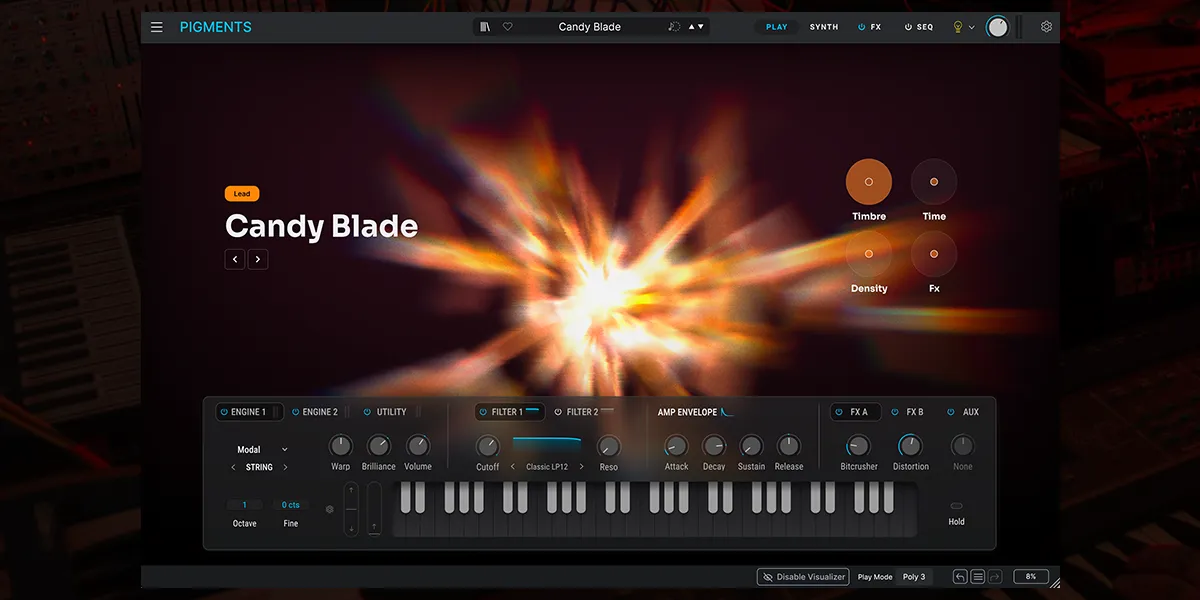Click the Octave value field
1200x600 pixels.
[x=244, y=505]
